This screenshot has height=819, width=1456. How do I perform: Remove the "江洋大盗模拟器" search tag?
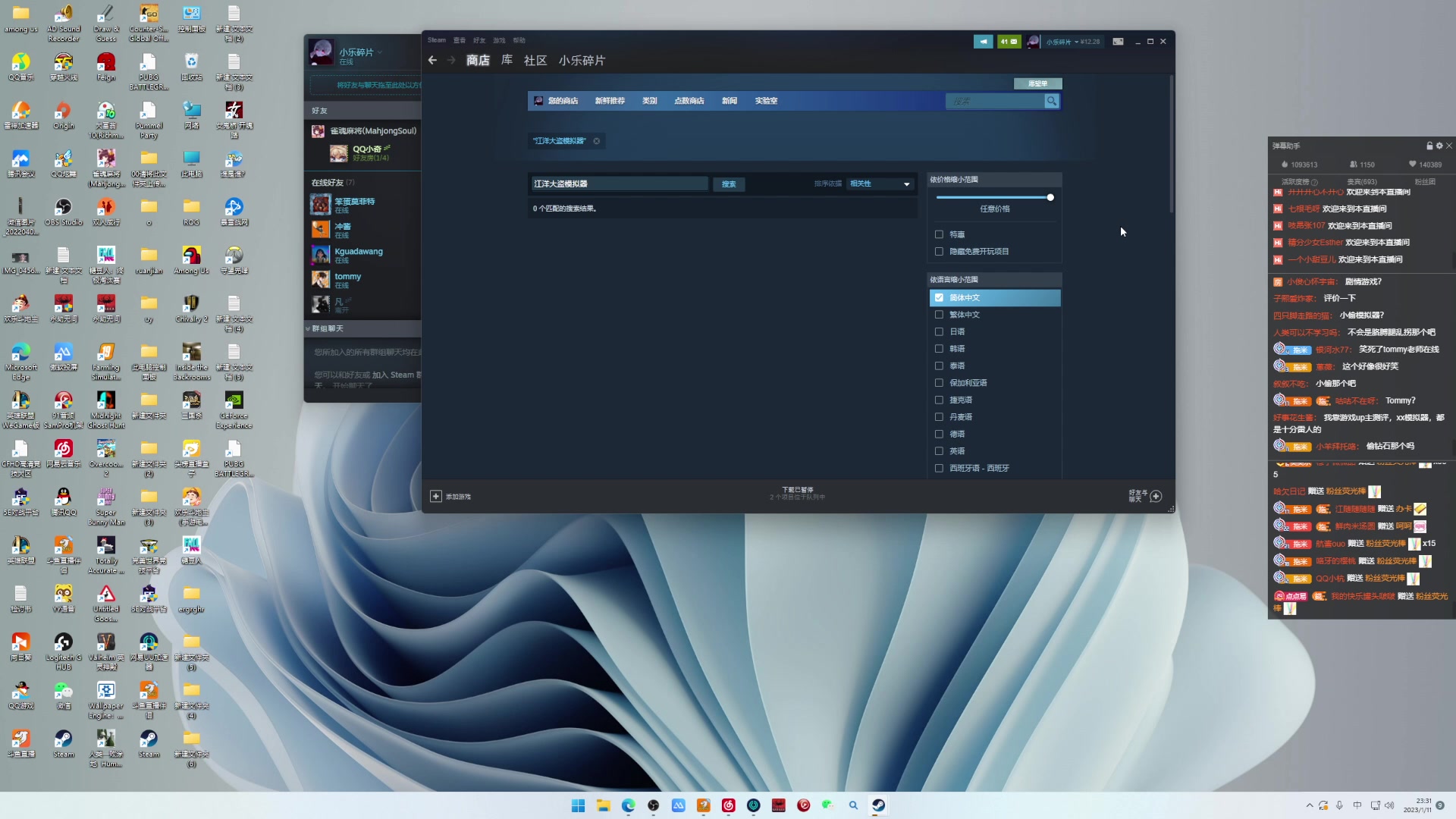pos(597,141)
